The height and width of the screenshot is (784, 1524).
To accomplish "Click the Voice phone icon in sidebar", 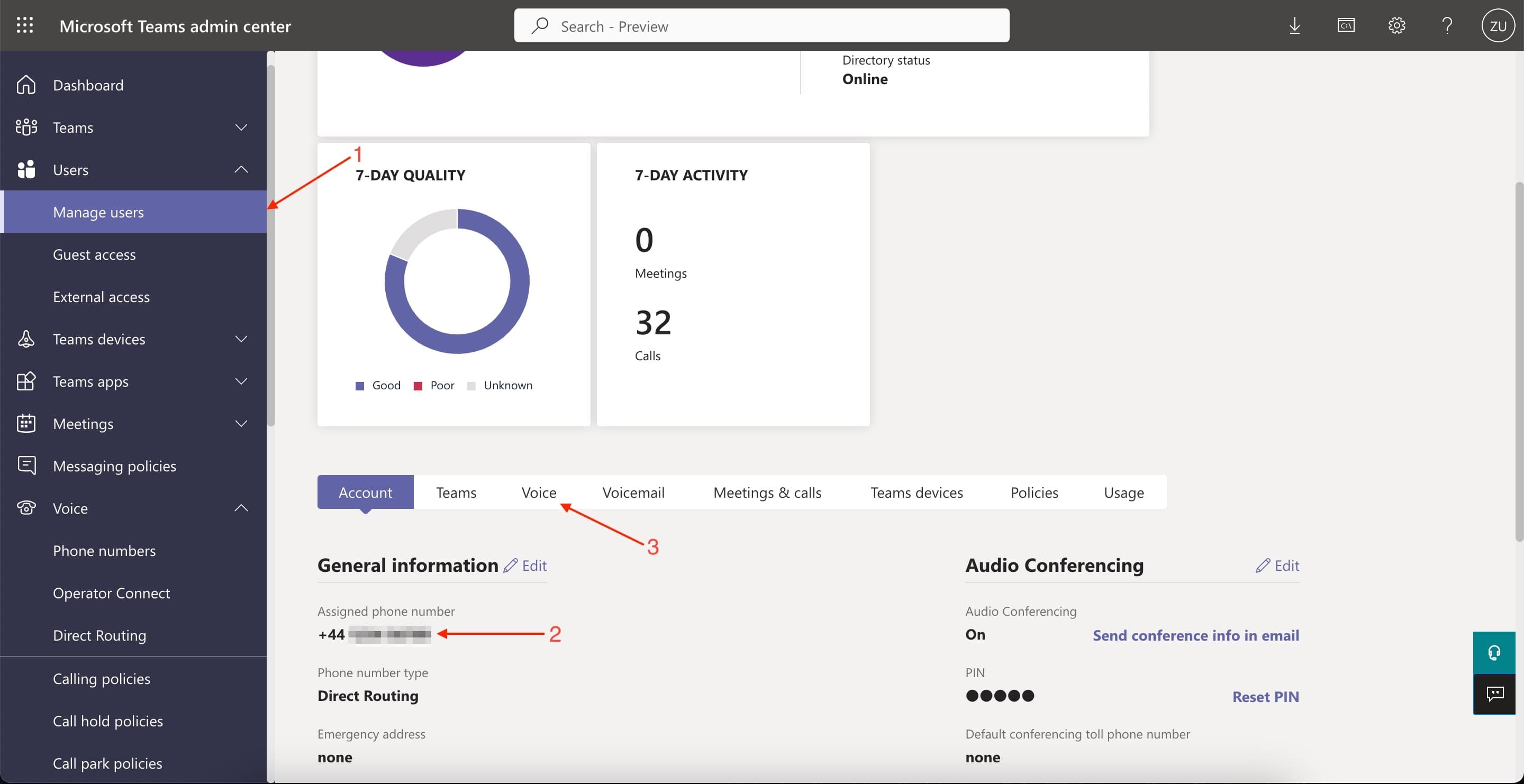I will click(x=26, y=508).
